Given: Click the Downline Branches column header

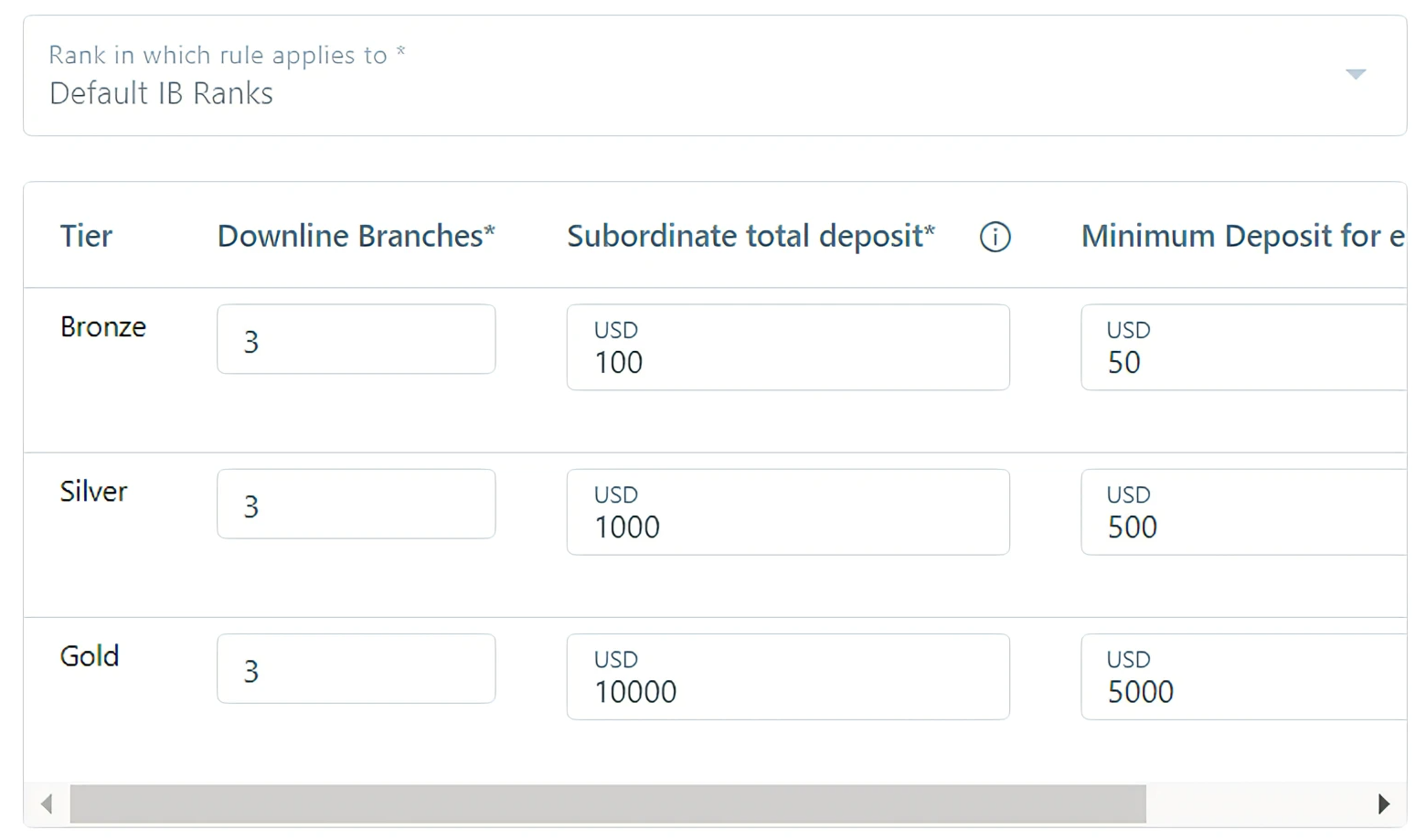Looking at the screenshot, I should [356, 236].
